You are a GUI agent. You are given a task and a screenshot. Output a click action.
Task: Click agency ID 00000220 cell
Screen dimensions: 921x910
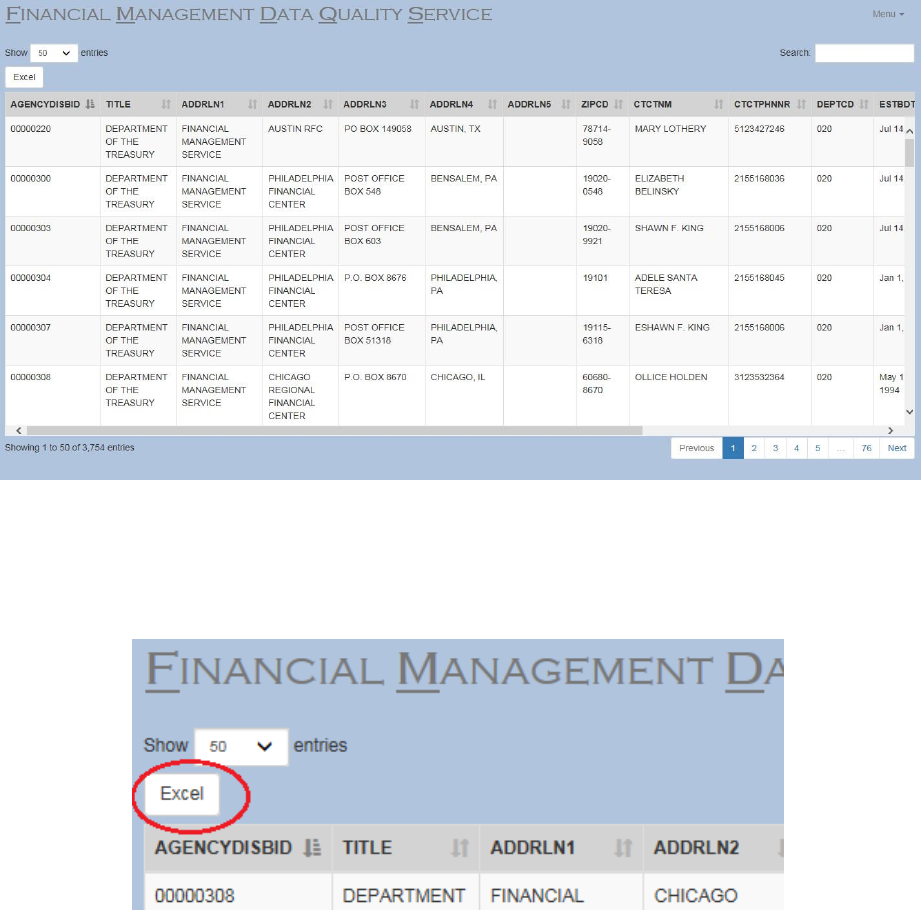tap(52, 142)
